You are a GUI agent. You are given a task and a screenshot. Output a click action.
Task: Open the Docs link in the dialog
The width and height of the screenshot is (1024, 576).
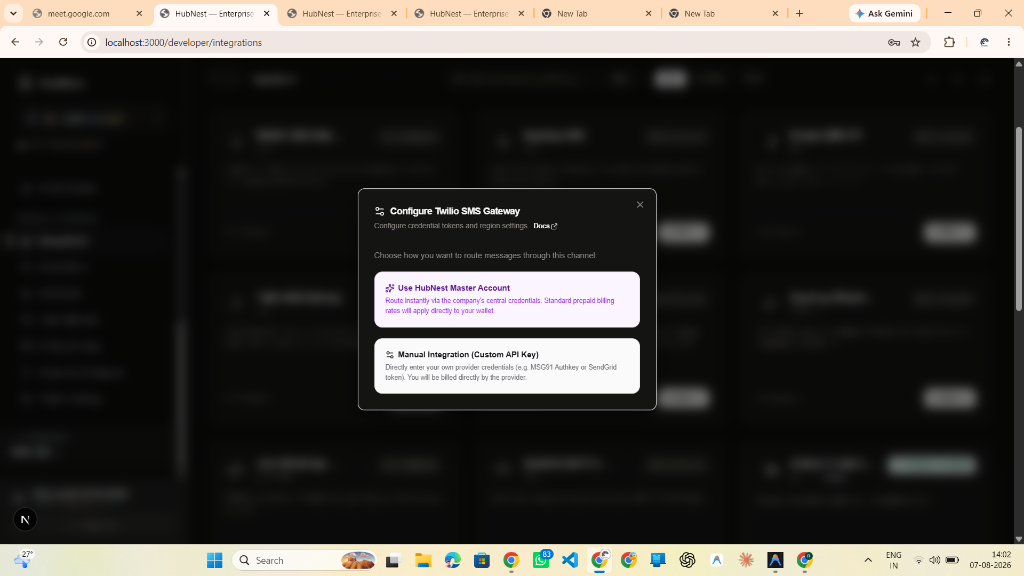(x=545, y=226)
